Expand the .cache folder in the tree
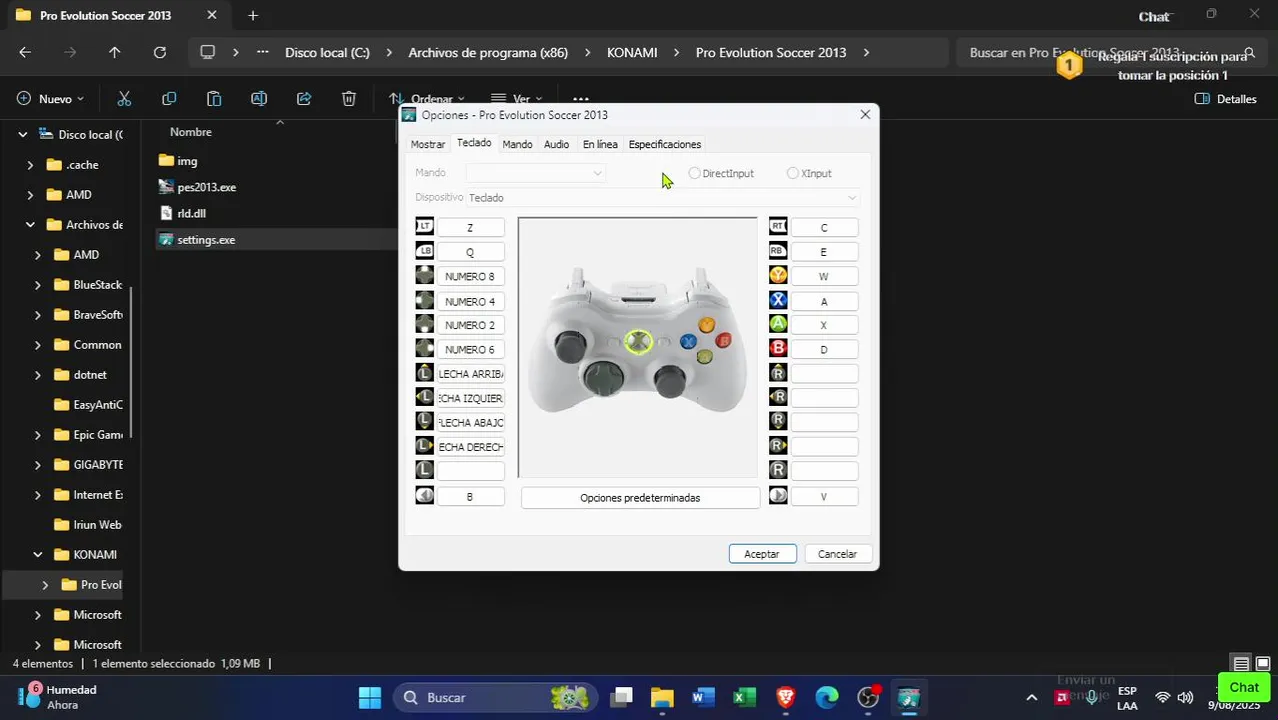 click(x=30, y=165)
